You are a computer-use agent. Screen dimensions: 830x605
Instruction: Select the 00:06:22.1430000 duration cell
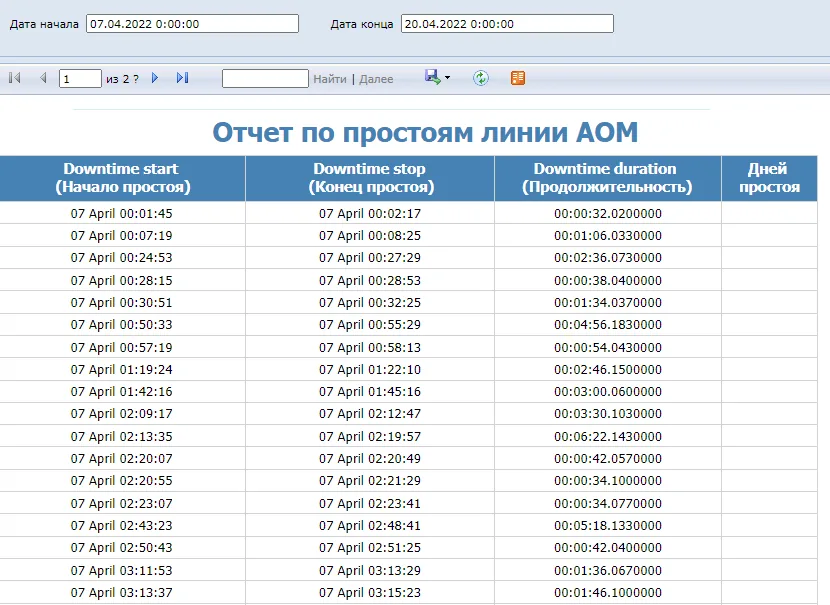point(607,436)
